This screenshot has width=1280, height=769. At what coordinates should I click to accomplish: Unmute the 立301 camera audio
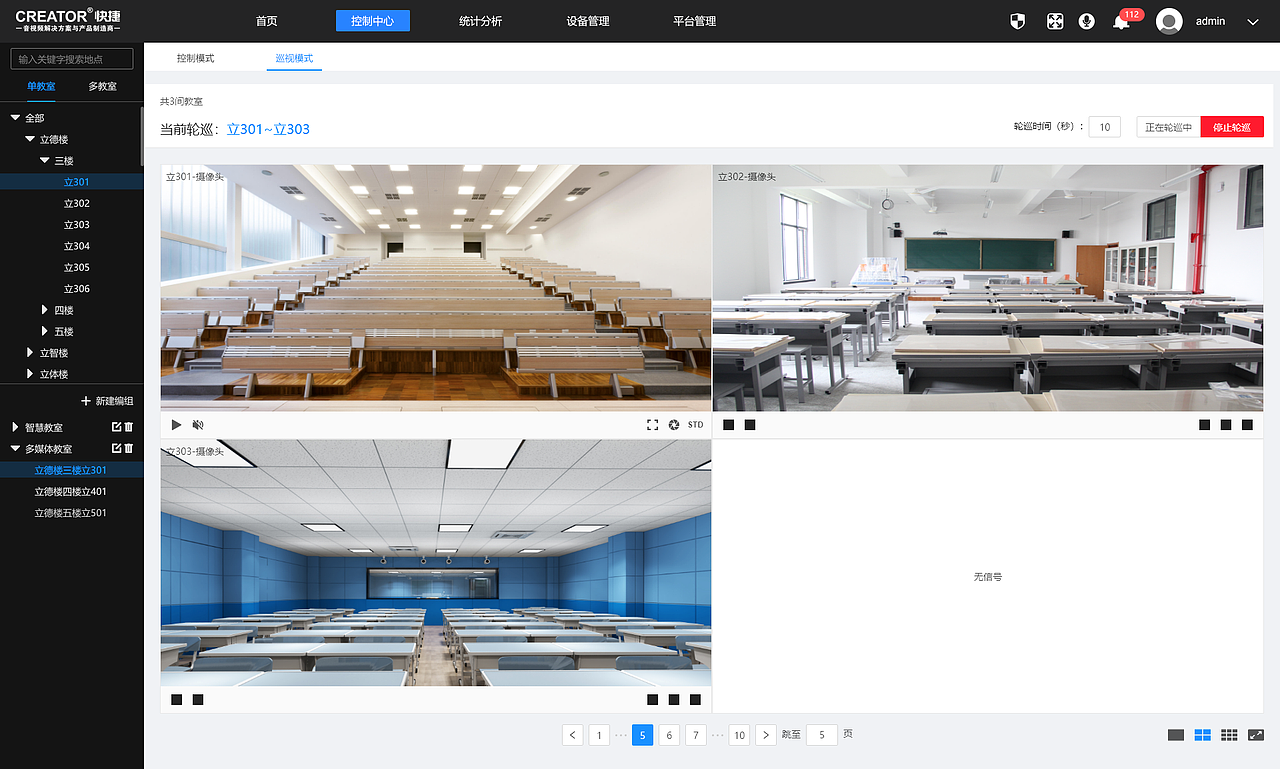(x=198, y=425)
